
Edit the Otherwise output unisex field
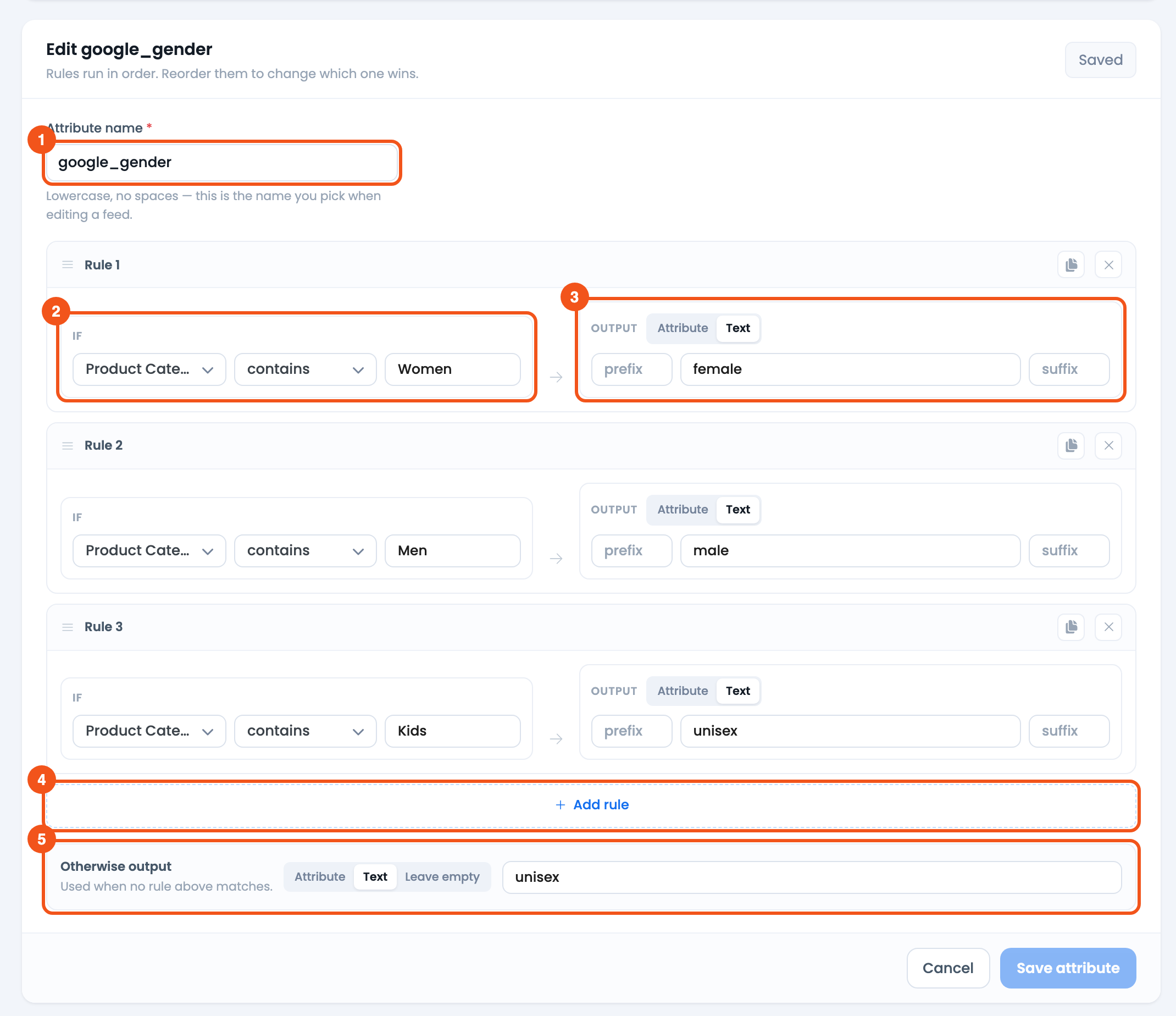812,877
